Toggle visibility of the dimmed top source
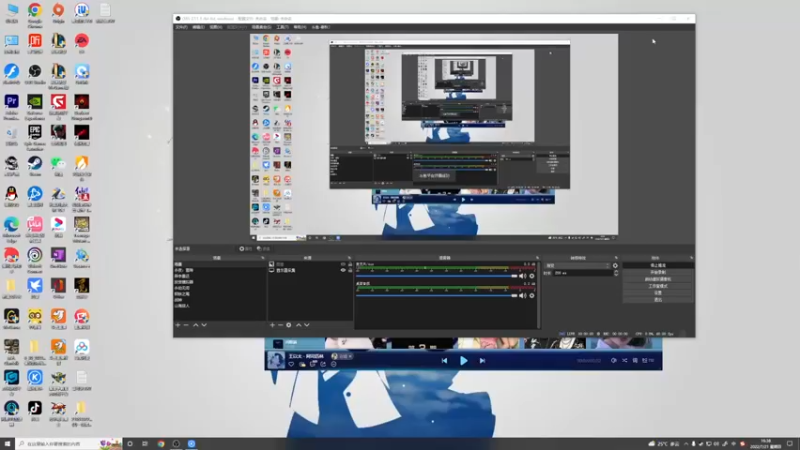This screenshot has width=800, height=450. (343, 264)
